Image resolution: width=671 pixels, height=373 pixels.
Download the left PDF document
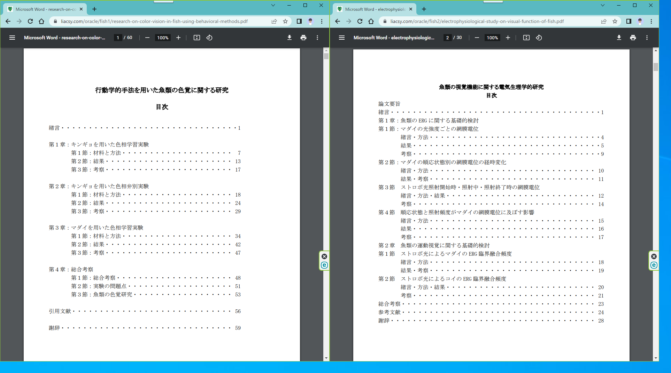pyautogui.click(x=289, y=38)
